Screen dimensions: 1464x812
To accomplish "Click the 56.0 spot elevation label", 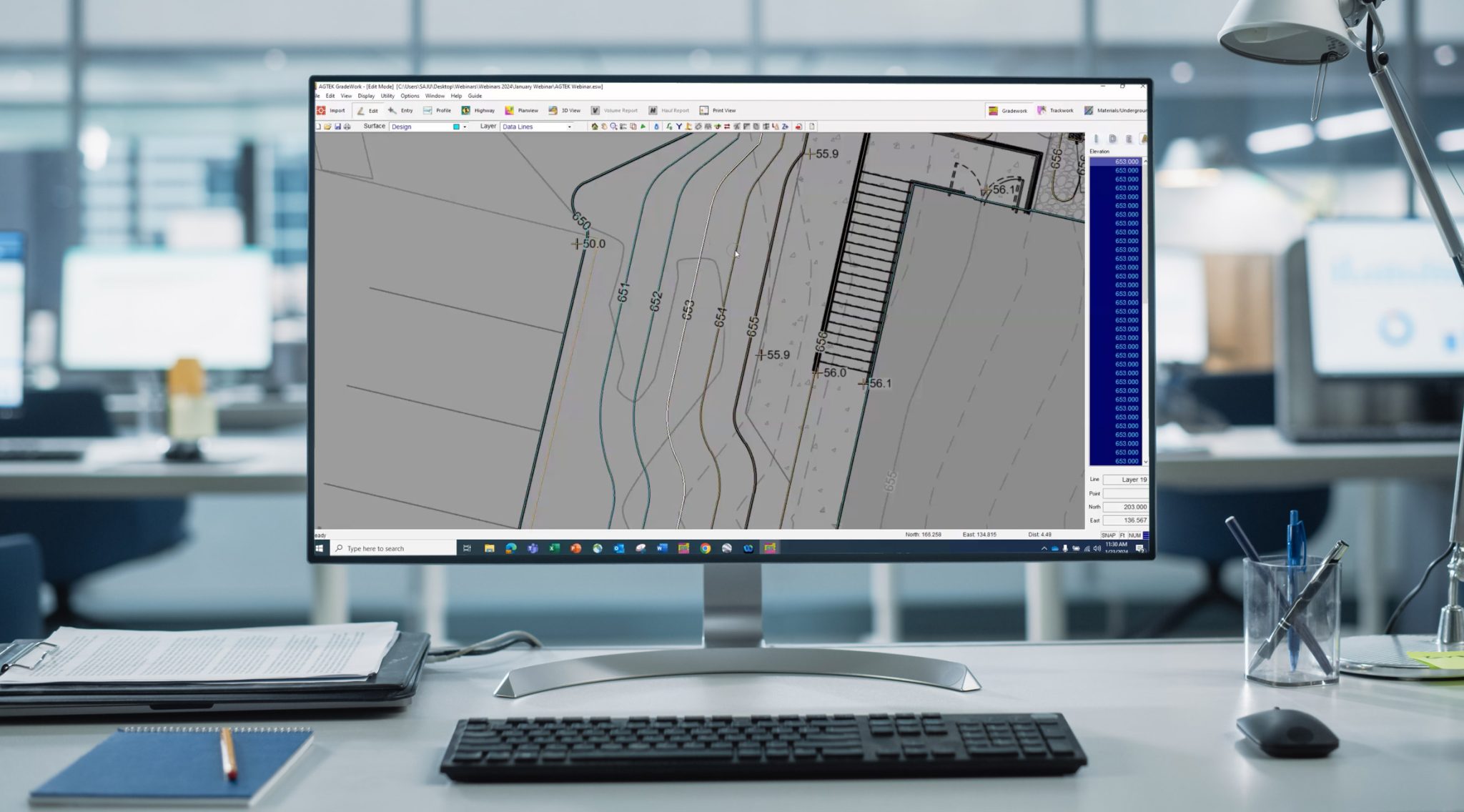I will click(x=835, y=372).
